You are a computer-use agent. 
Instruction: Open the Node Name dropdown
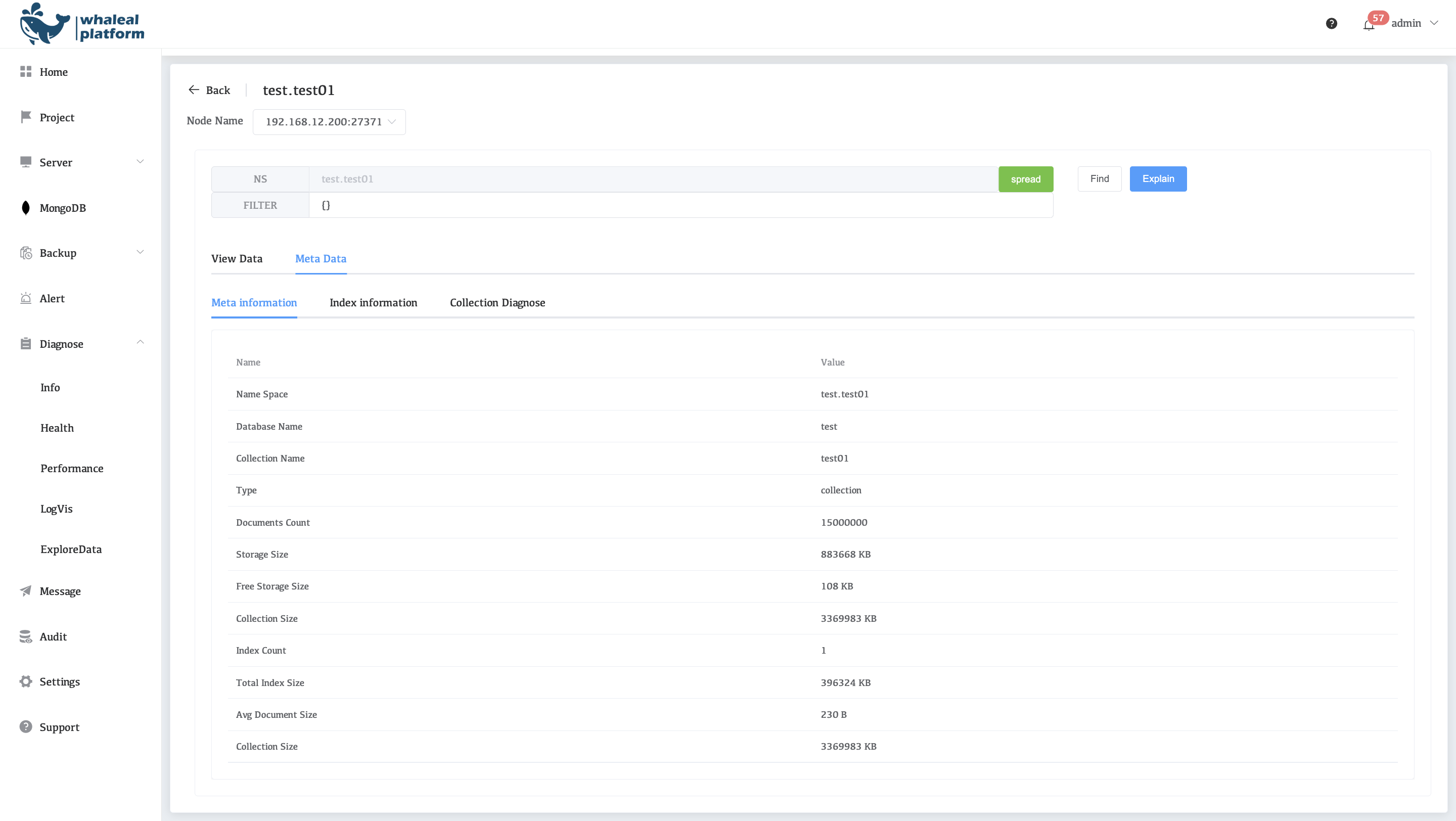329,122
